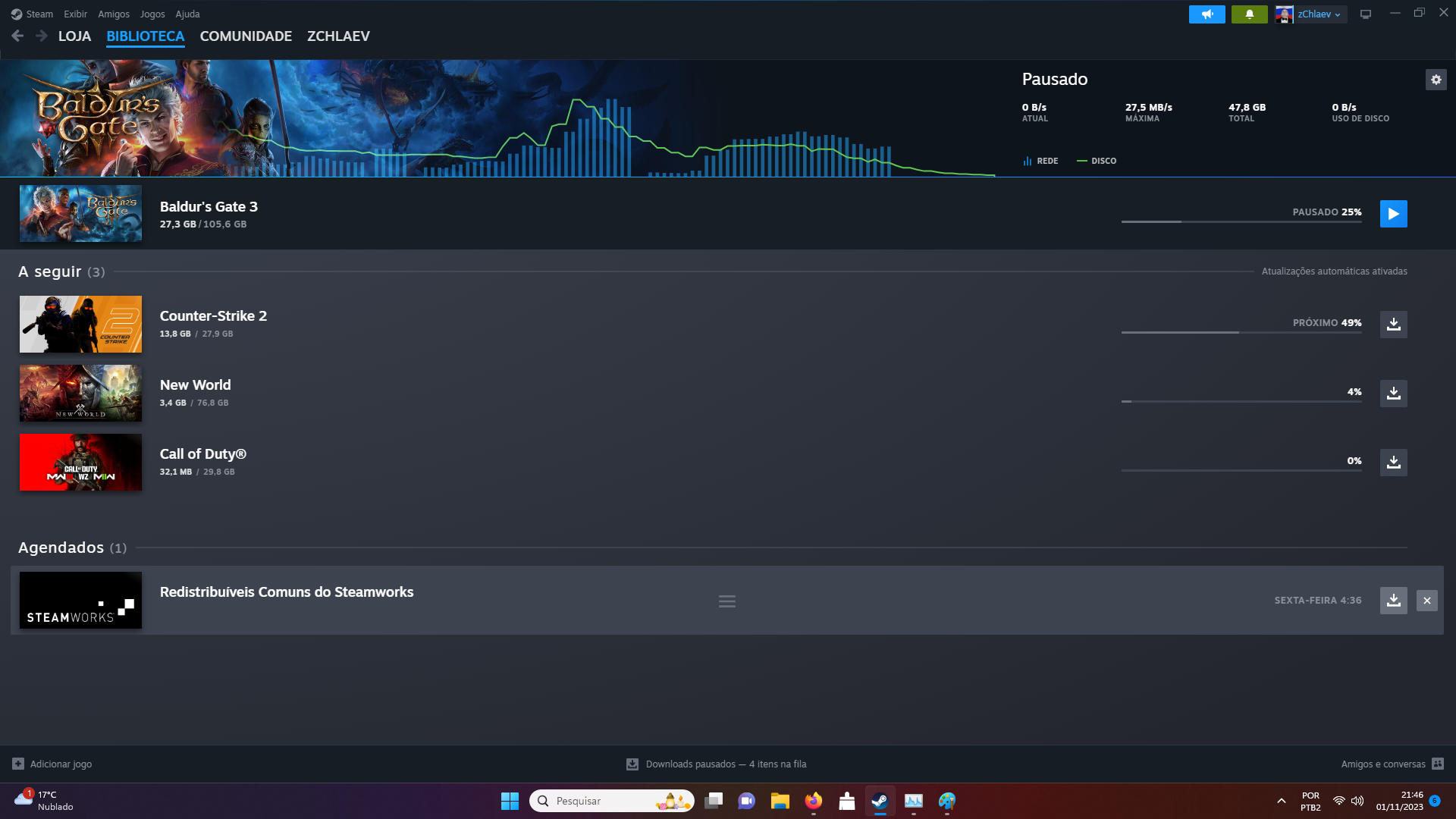Open the ZCHLAEV profile tab

point(338,36)
